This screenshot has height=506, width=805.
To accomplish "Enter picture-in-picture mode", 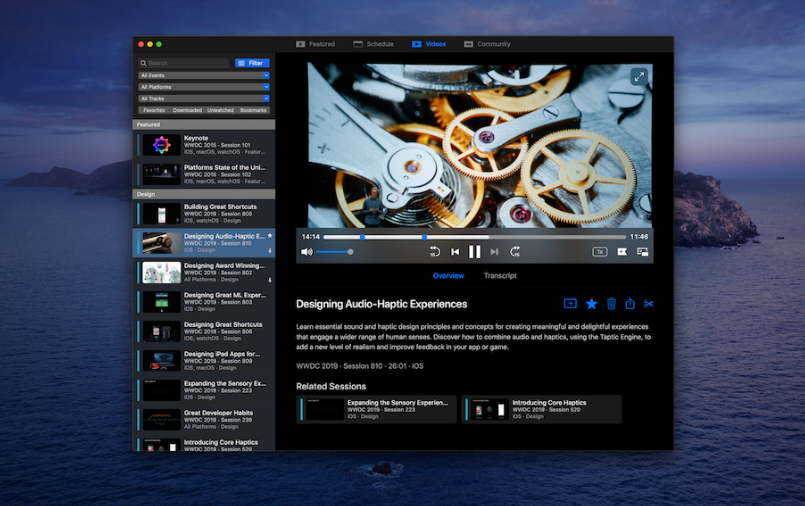I will 642,252.
